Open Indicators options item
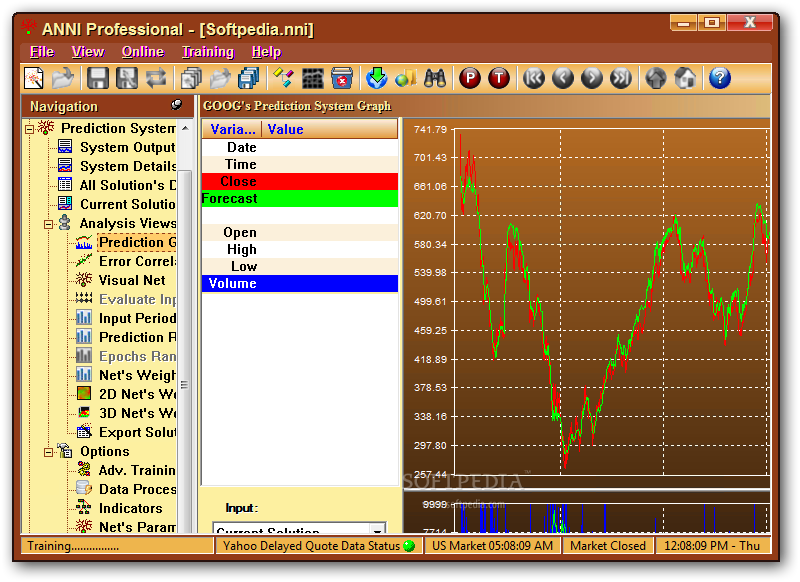The width and height of the screenshot is (800, 582). point(130,509)
